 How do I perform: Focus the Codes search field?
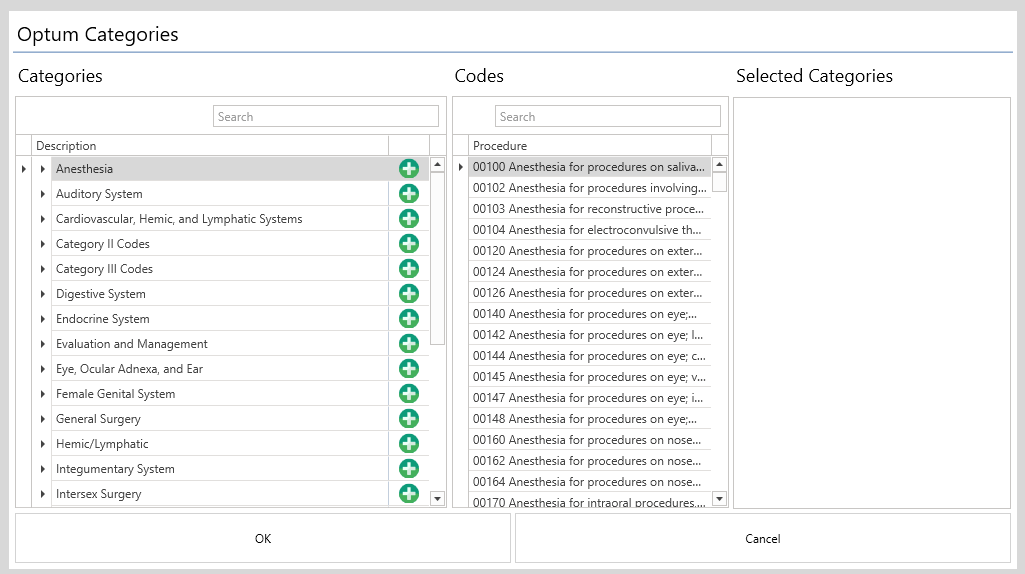(x=608, y=116)
